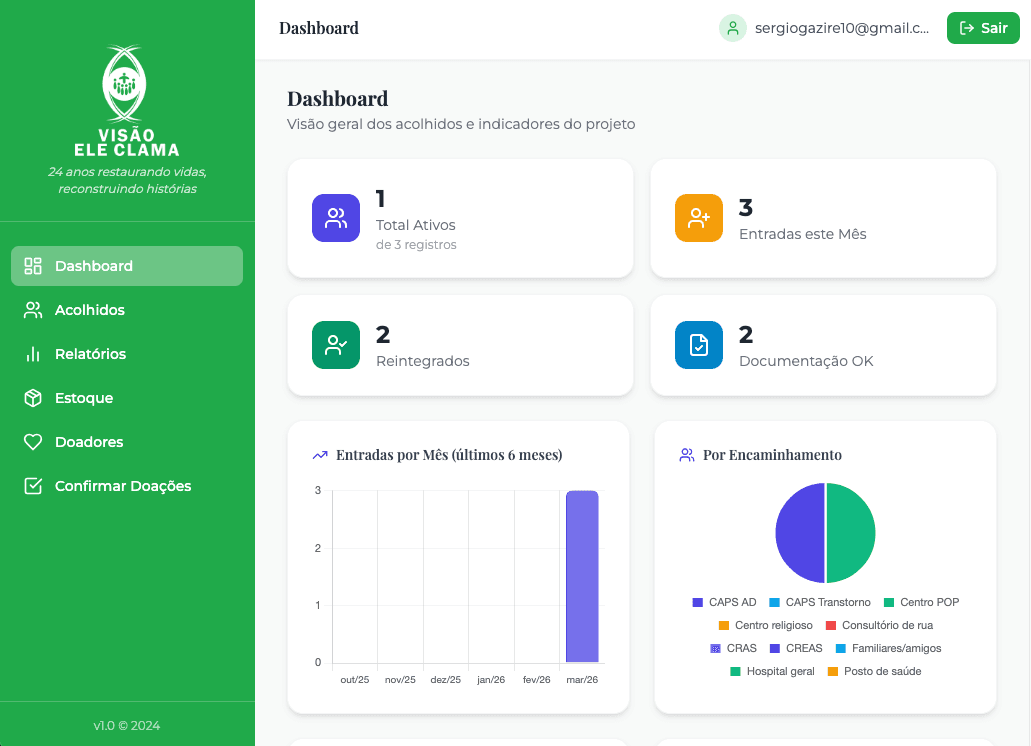Image resolution: width=1031 pixels, height=746 pixels.
Task: Click the Reintegrados green icon
Action: pyautogui.click(x=336, y=345)
